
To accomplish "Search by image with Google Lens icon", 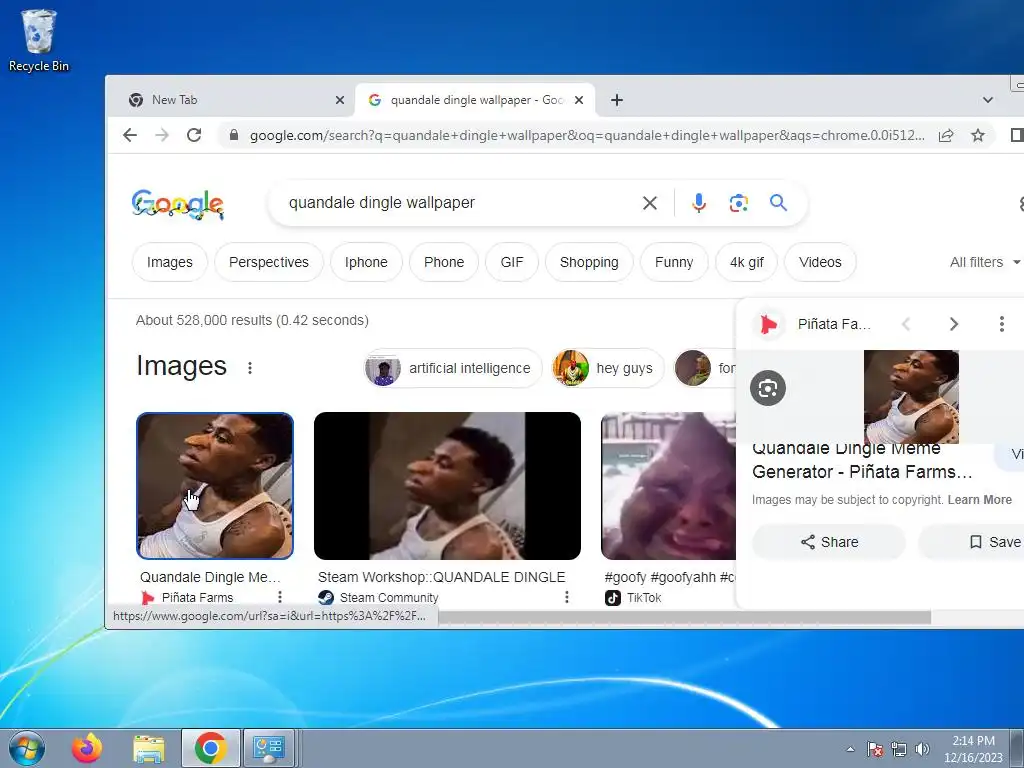I will click(x=739, y=203).
